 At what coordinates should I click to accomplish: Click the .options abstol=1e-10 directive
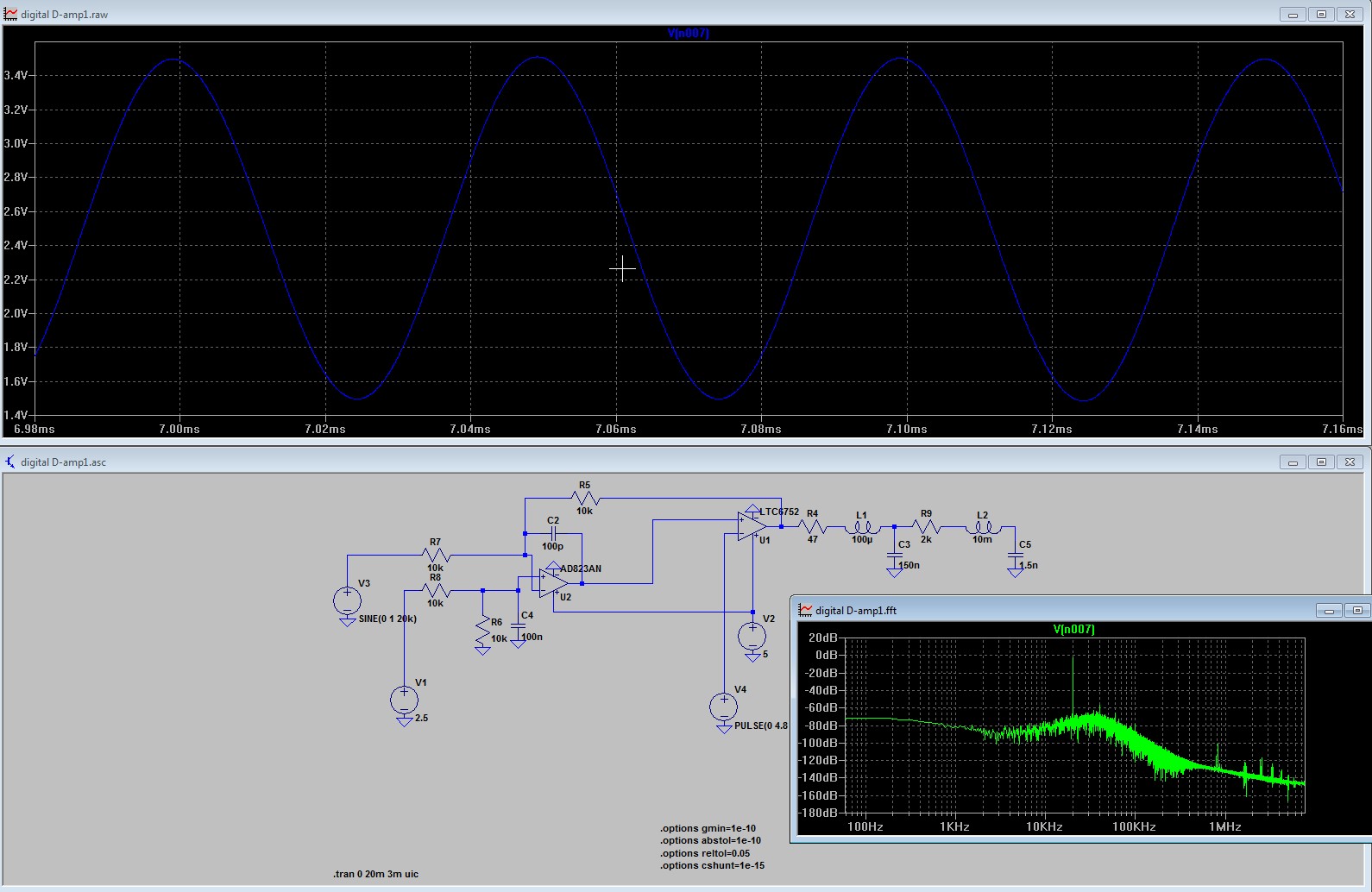coord(711,840)
